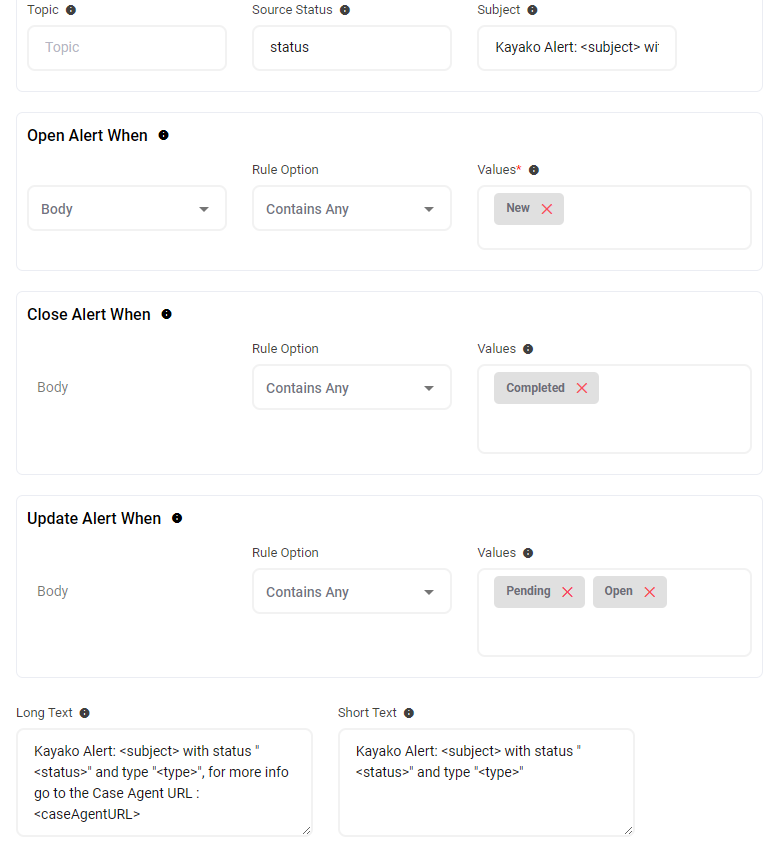This screenshot has width=772, height=847.
Task: Expand Rule Option dropdown under Update Alert When
Action: pyautogui.click(x=351, y=592)
